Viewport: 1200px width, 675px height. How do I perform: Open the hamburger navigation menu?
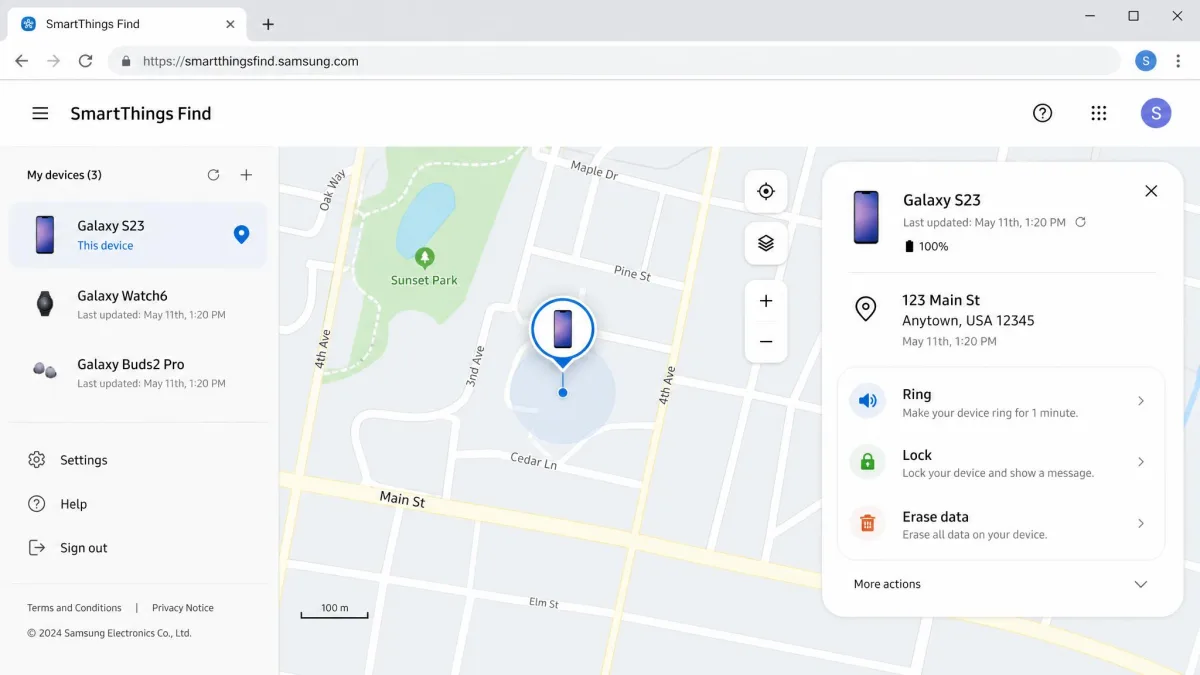pos(40,113)
